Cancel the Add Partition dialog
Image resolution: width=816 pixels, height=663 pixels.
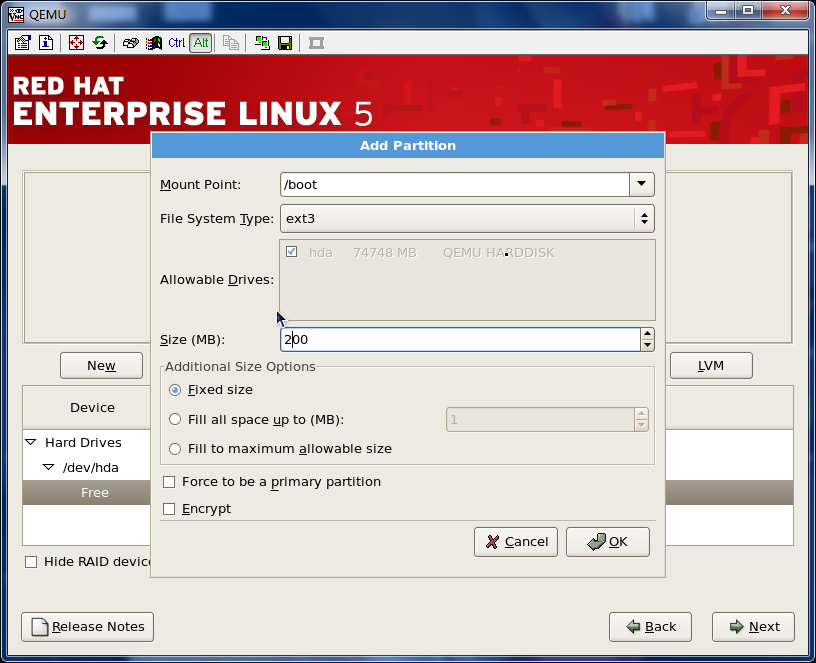tap(516, 542)
